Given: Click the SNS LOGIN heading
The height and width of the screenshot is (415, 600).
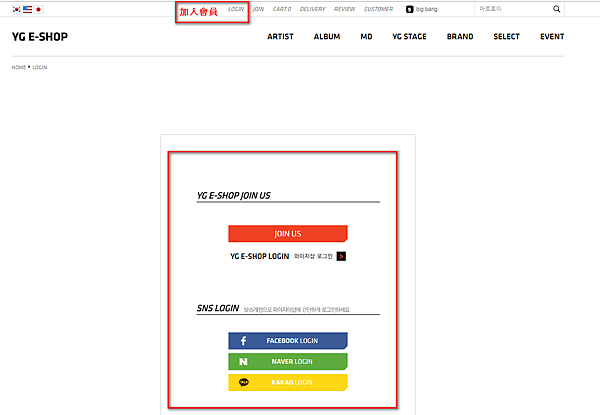Looking at the screenshot, I should tap(218, 308).
